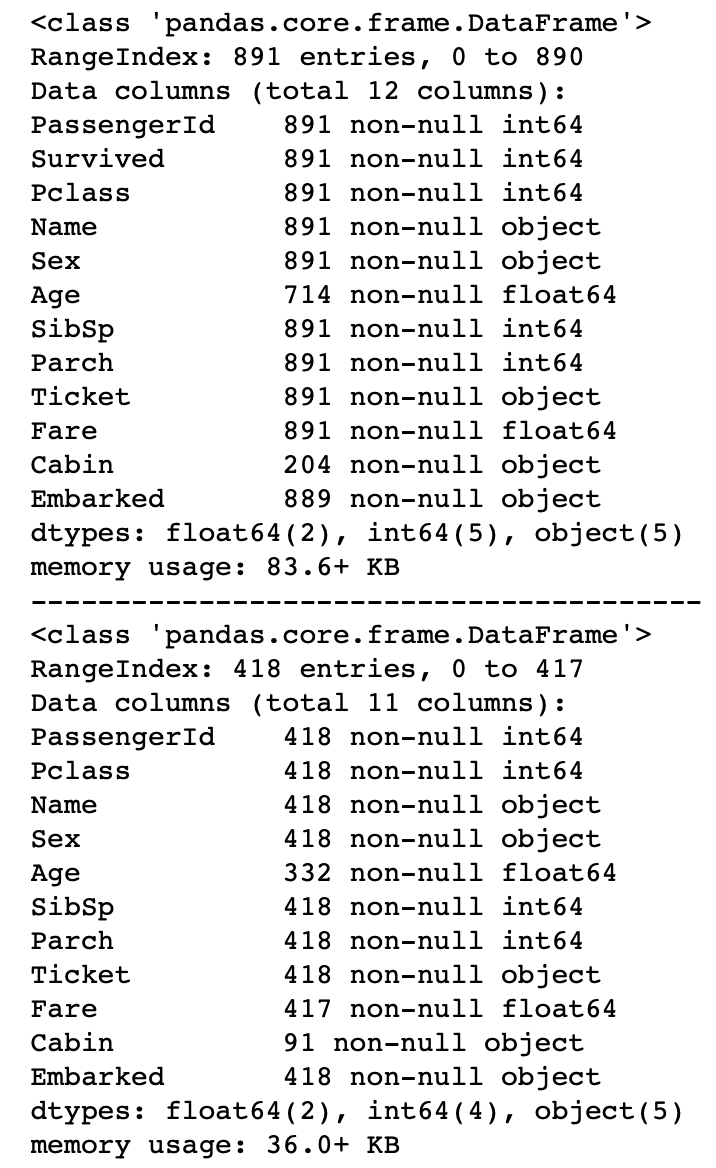Click the 'PassengerId' label with 418 non-null
Screen dimensions: 716x1168
(122, 737)
